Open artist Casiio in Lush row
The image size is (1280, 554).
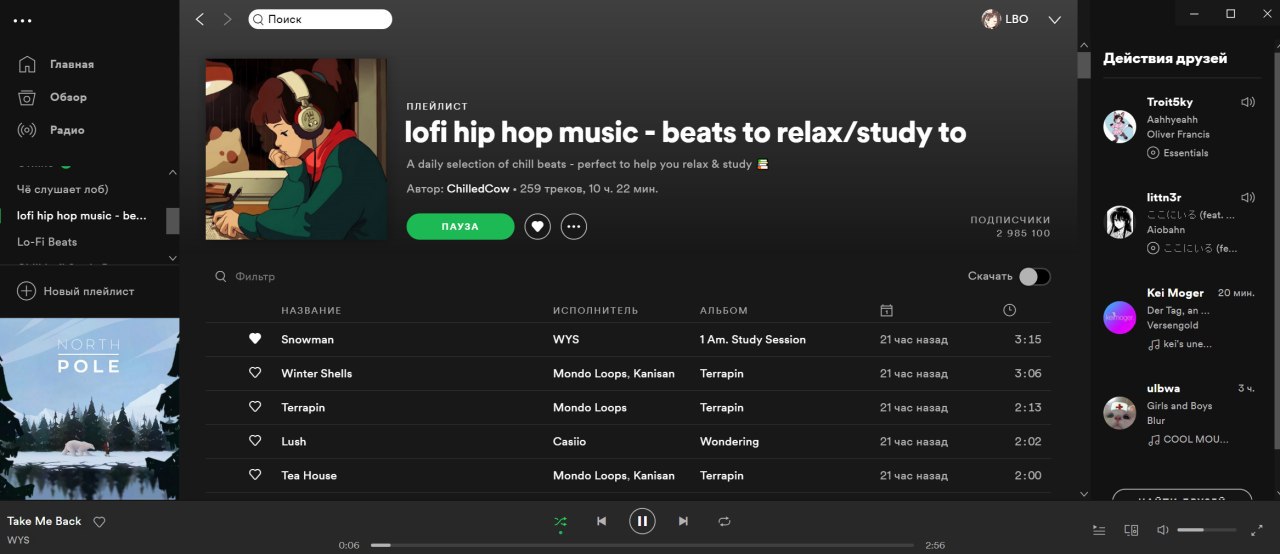(570, 442)
